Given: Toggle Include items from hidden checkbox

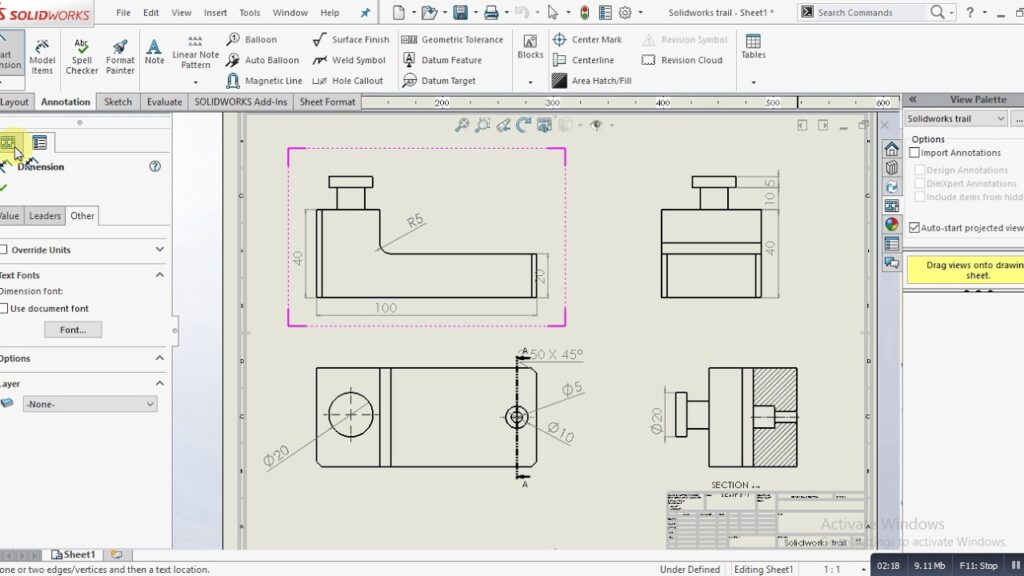Looking at the screenshot, I should coord(920,197).
